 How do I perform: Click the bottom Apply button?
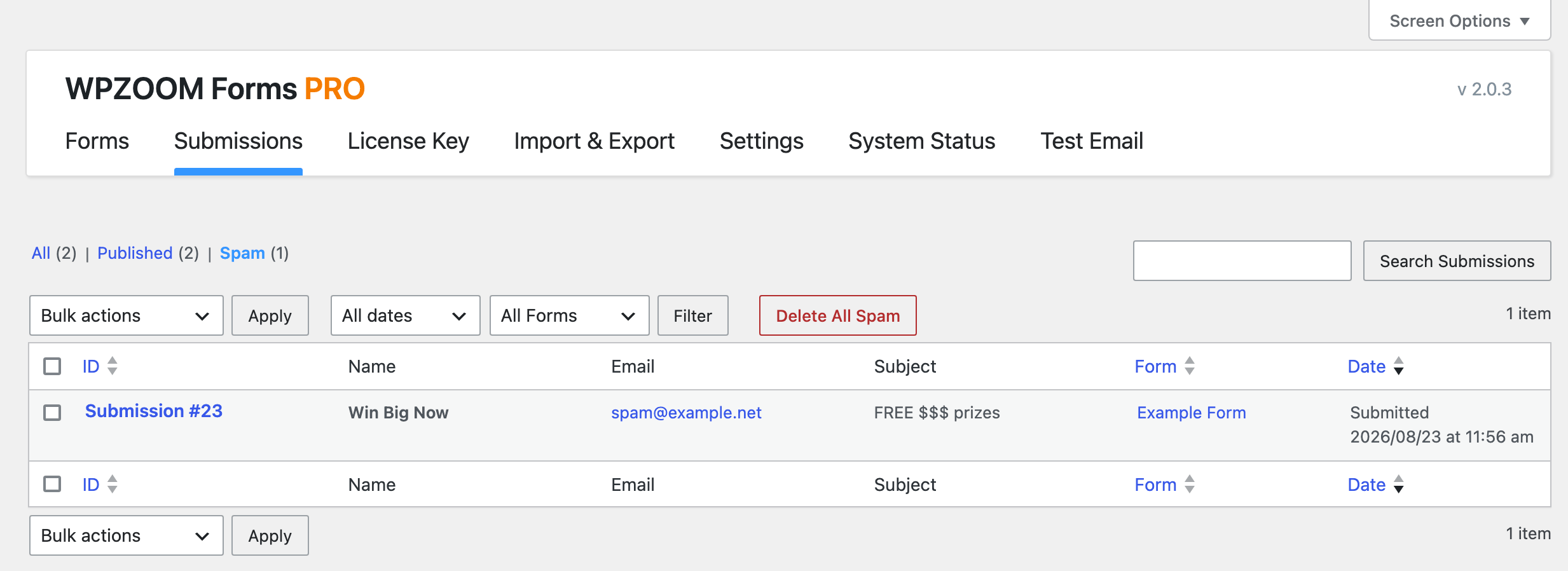pyautogui.click(x=270, y=535)
